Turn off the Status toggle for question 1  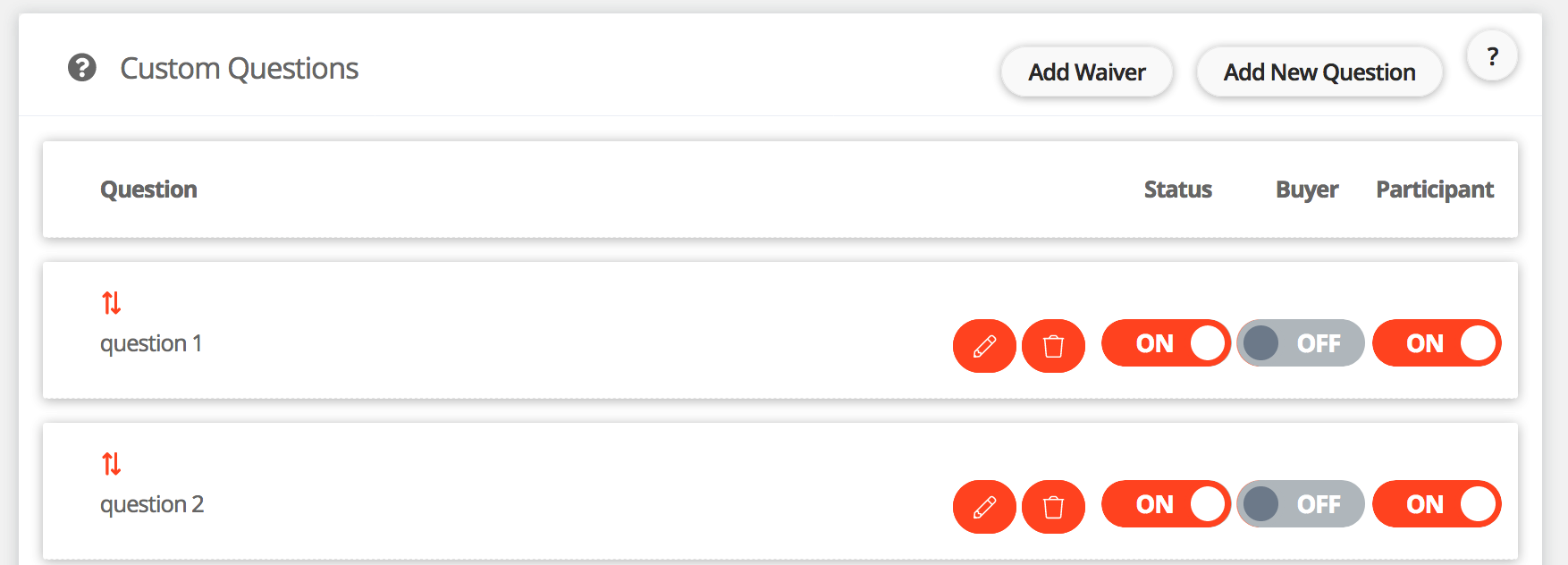click(x=1166, y=343)
